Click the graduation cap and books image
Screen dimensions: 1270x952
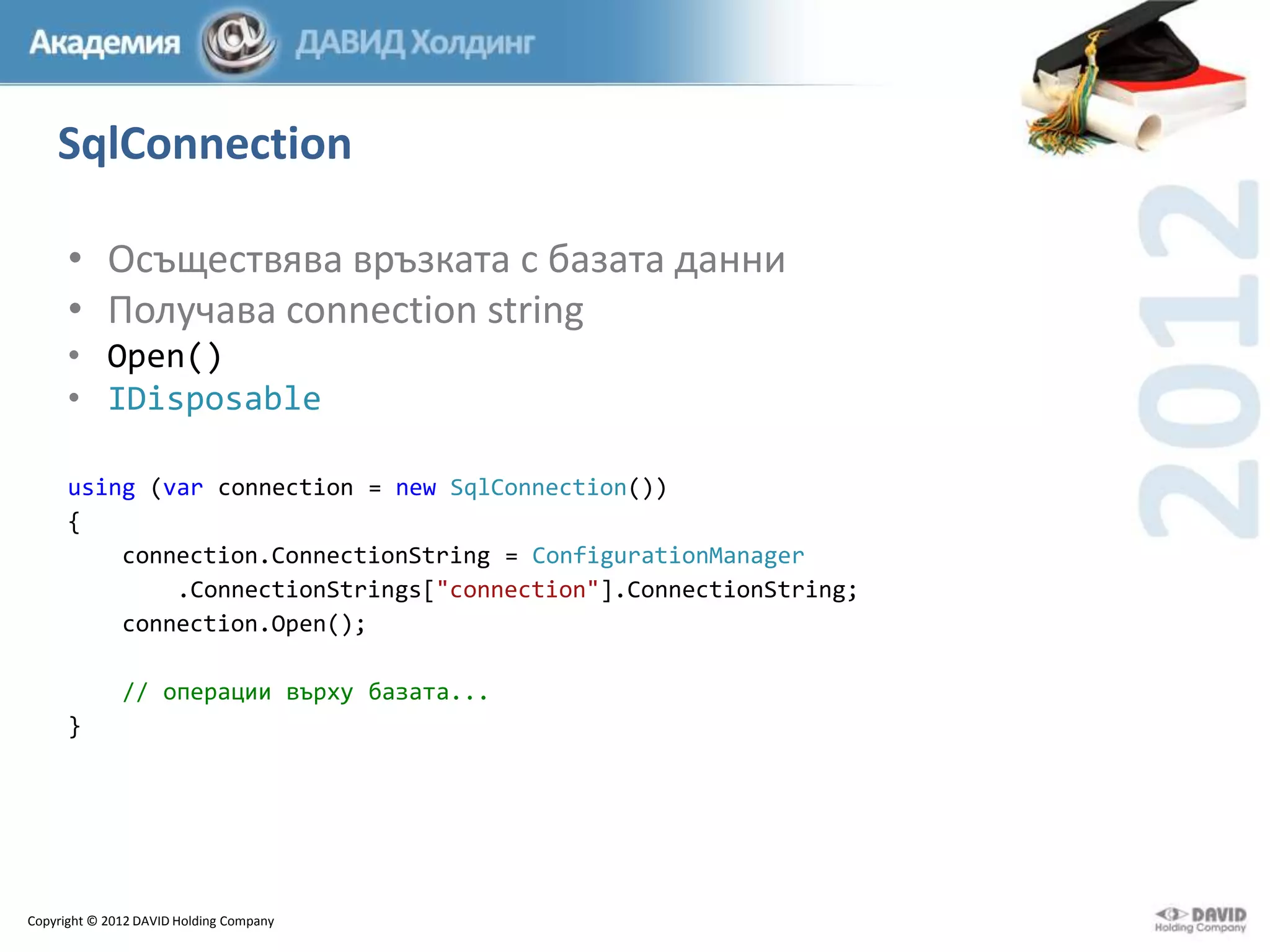[1134, 77]
